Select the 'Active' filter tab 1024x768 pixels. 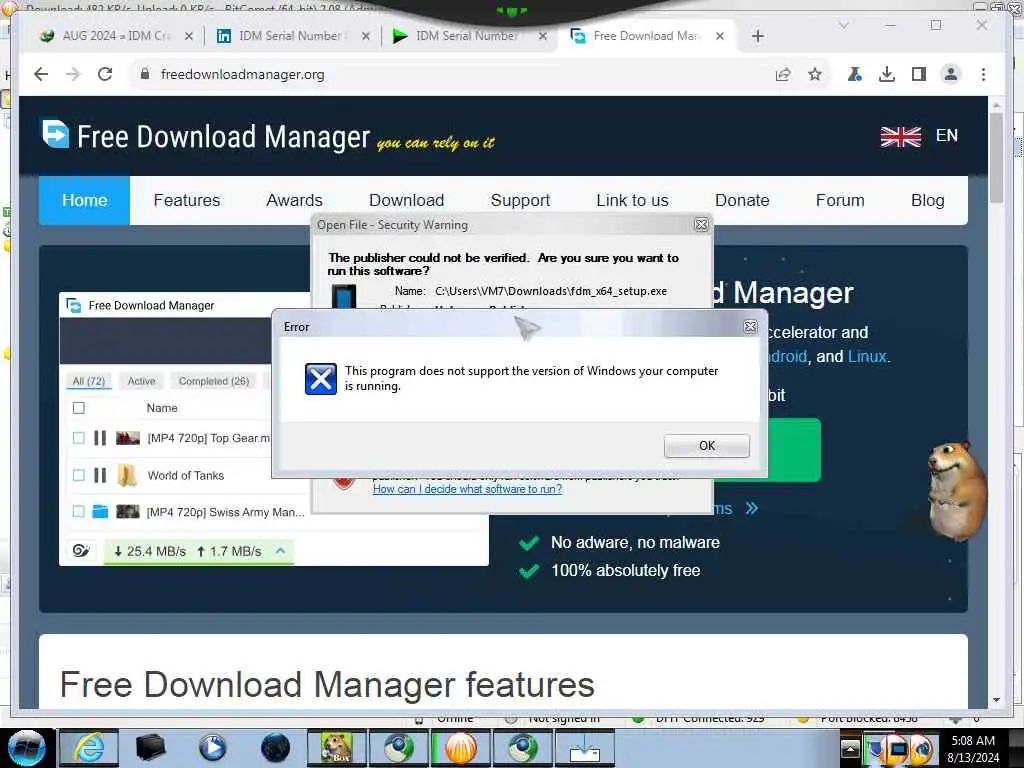point(141,381)
